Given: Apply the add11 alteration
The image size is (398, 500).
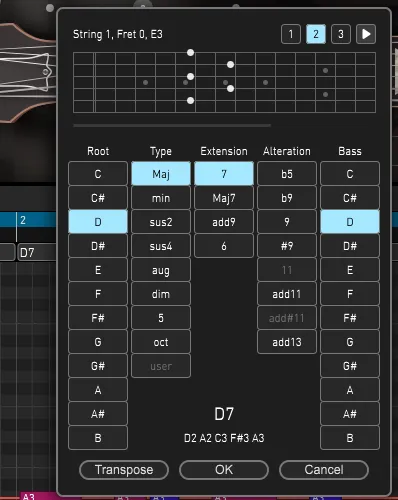Looking at the screenshot, I should tap(287, 294).
